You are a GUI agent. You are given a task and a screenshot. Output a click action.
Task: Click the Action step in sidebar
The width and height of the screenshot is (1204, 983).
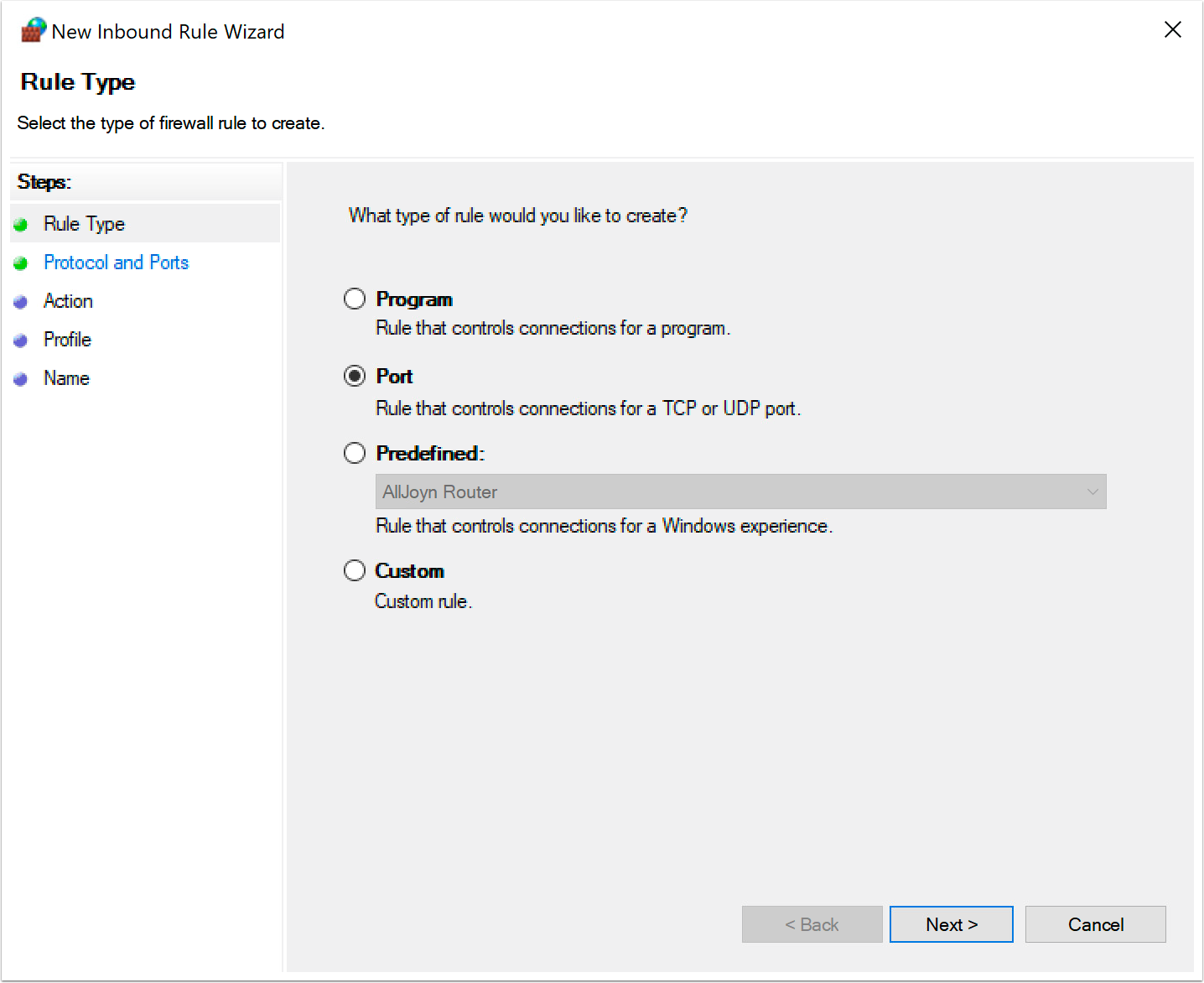tap(68, 301)
